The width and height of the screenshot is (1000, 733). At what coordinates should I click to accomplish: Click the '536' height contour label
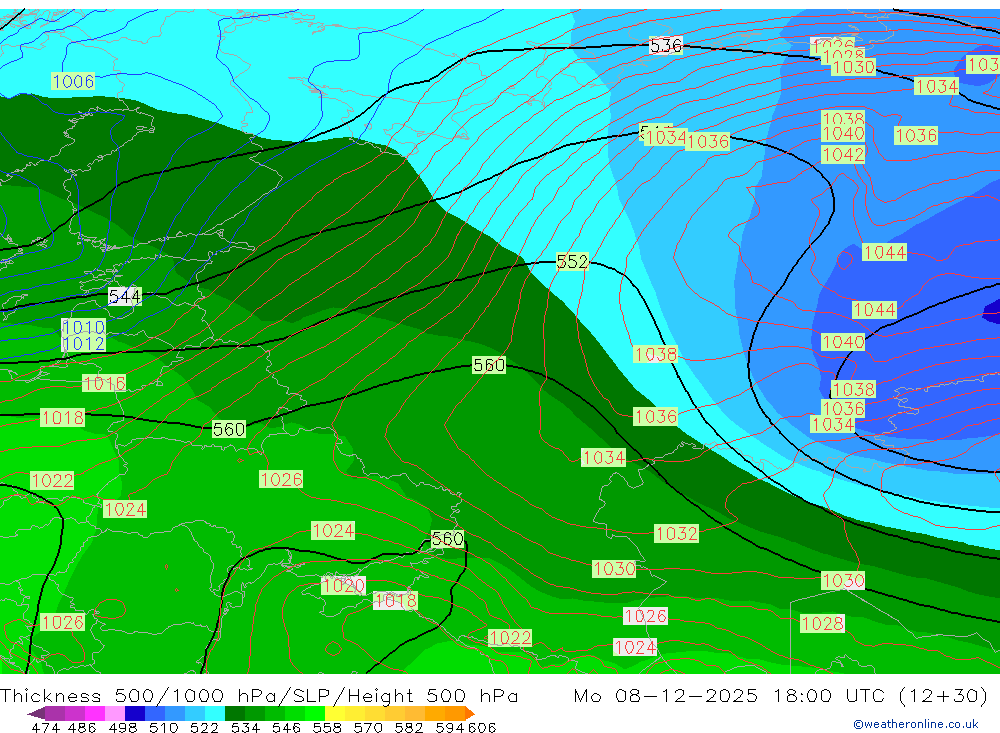pyautogui.click(x=666, y=46)
